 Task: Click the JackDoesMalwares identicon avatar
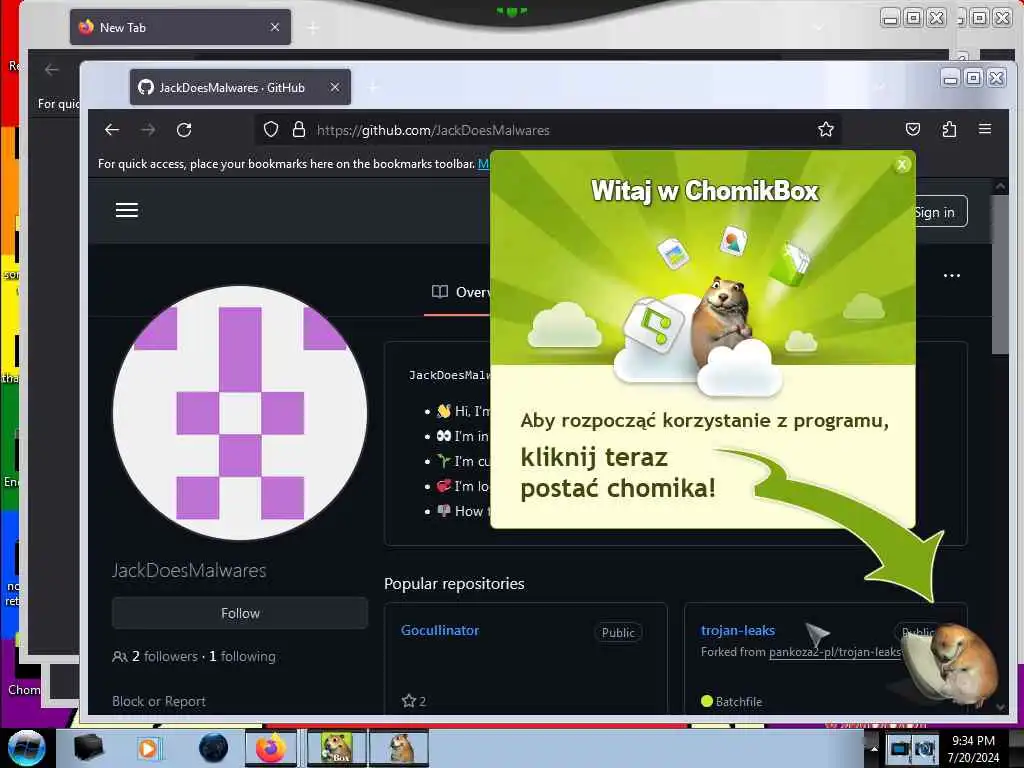point(240,413)
